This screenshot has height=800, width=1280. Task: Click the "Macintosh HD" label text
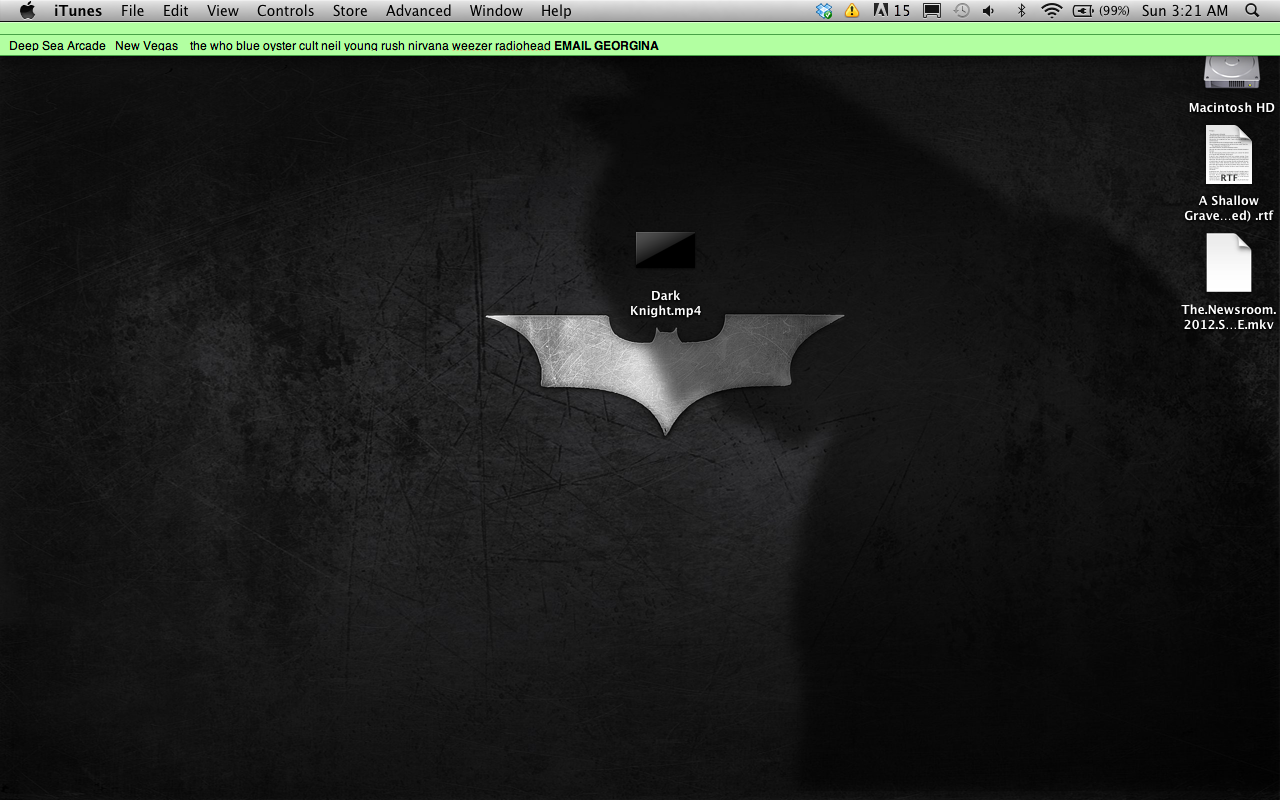[1231, 108]
